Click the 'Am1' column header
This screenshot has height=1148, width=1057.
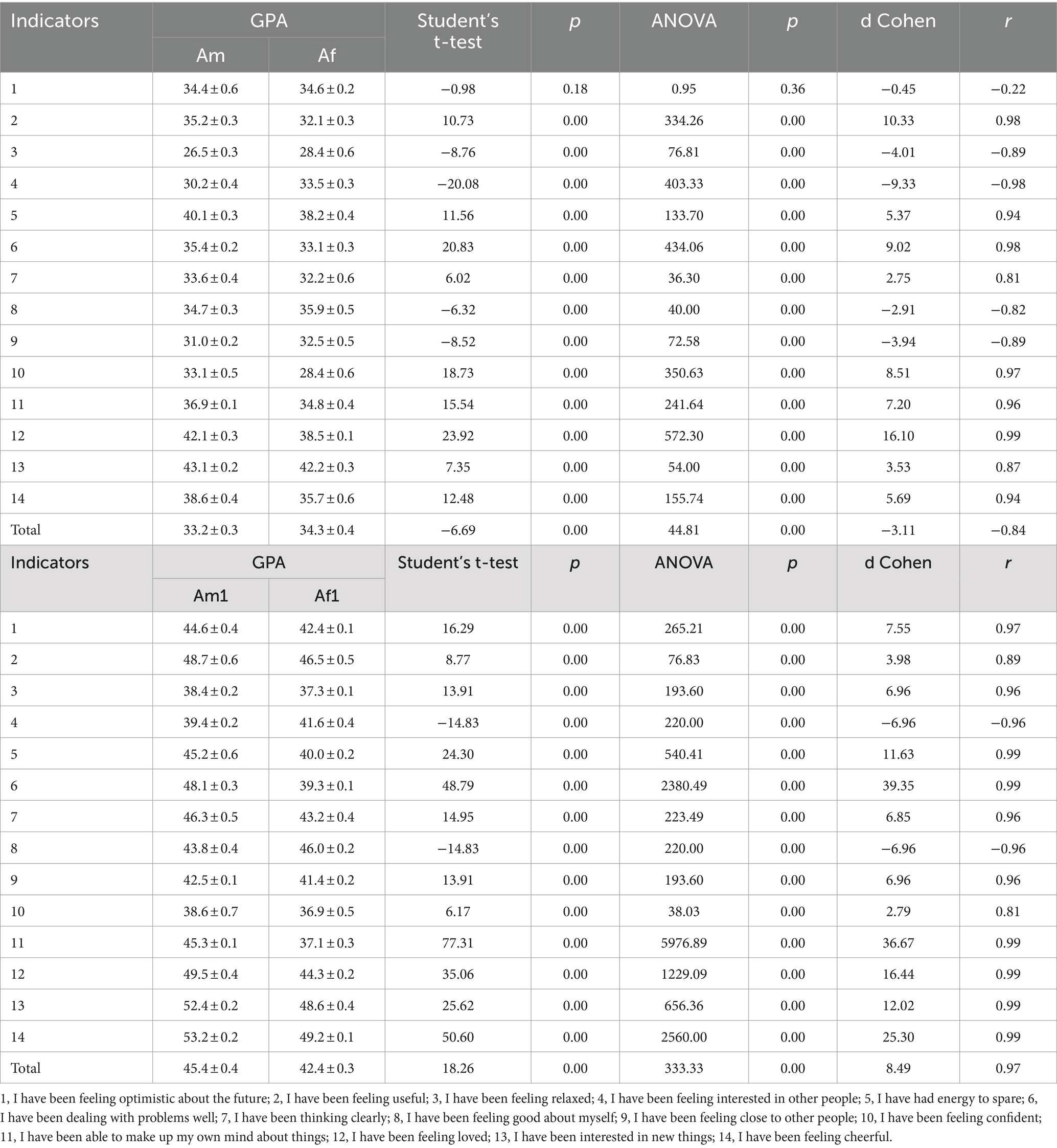click(211, 596)
